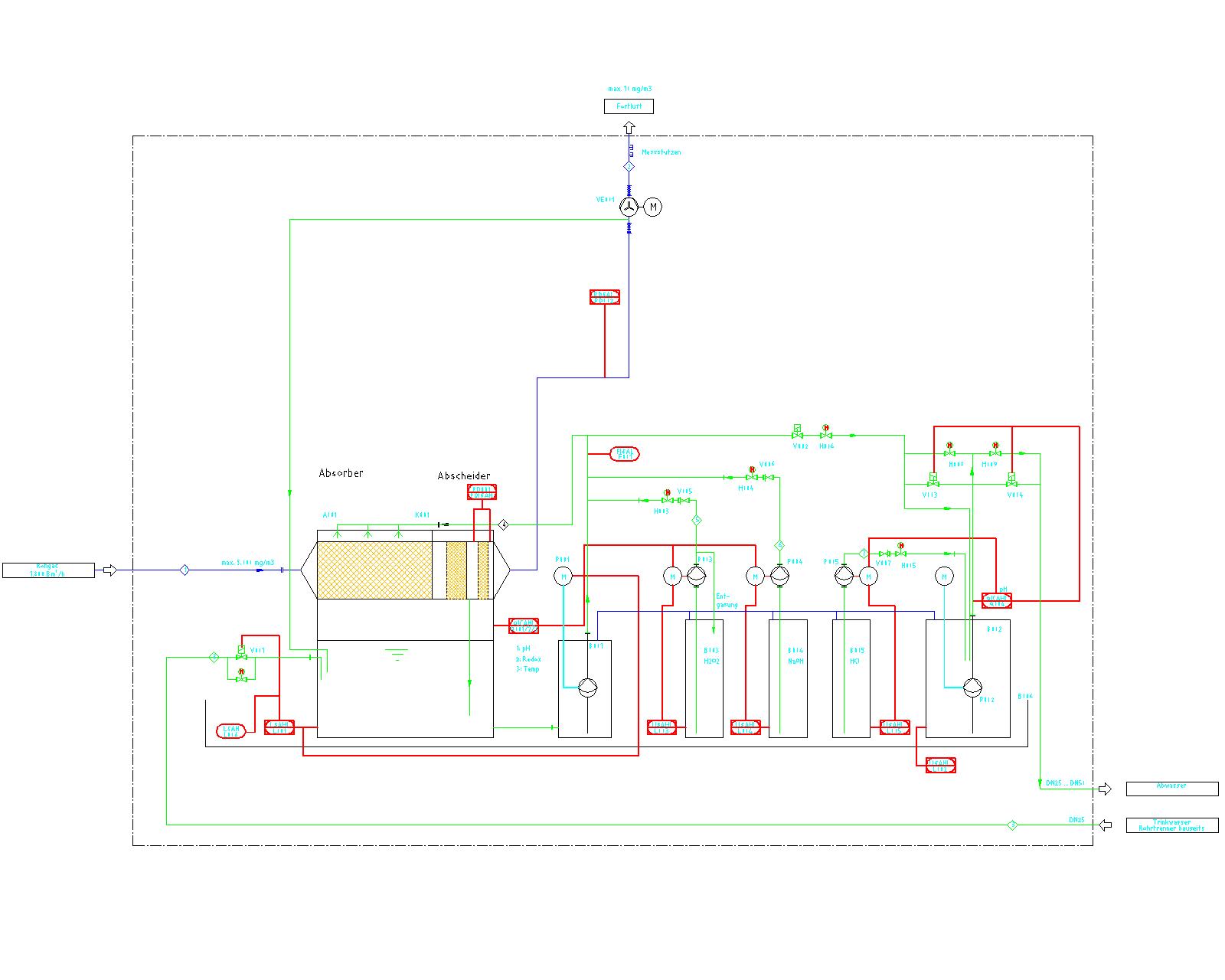This screenshot has width=1225, height=980.
Task: Select the diamond marker on the Rohgas inlet line
Action: click(185, 570)
